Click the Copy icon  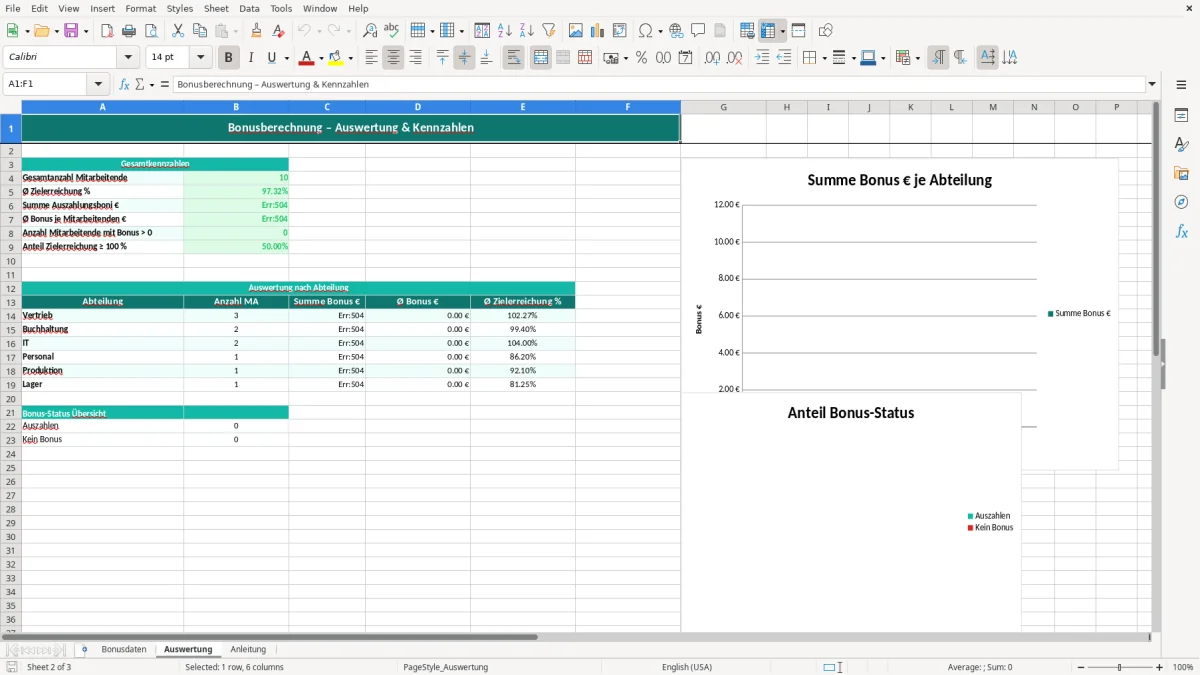pyautogui.click(x=200, y=31)
